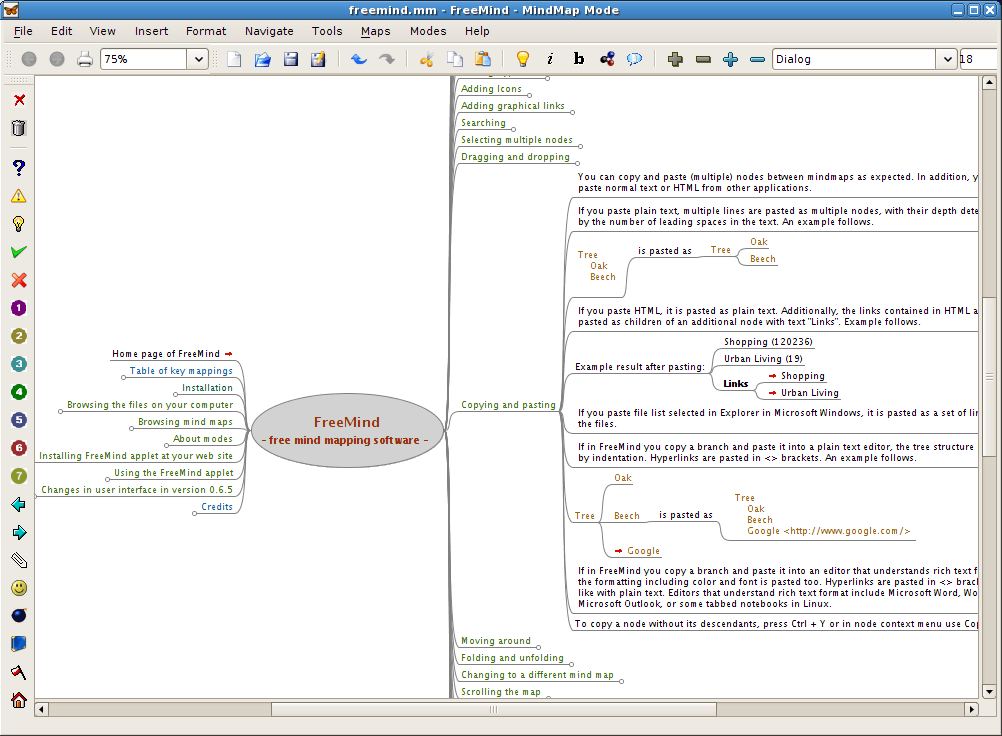Add the paperclip attachment icon
This screenshot has height=736, width=1002.
(19, 560)
